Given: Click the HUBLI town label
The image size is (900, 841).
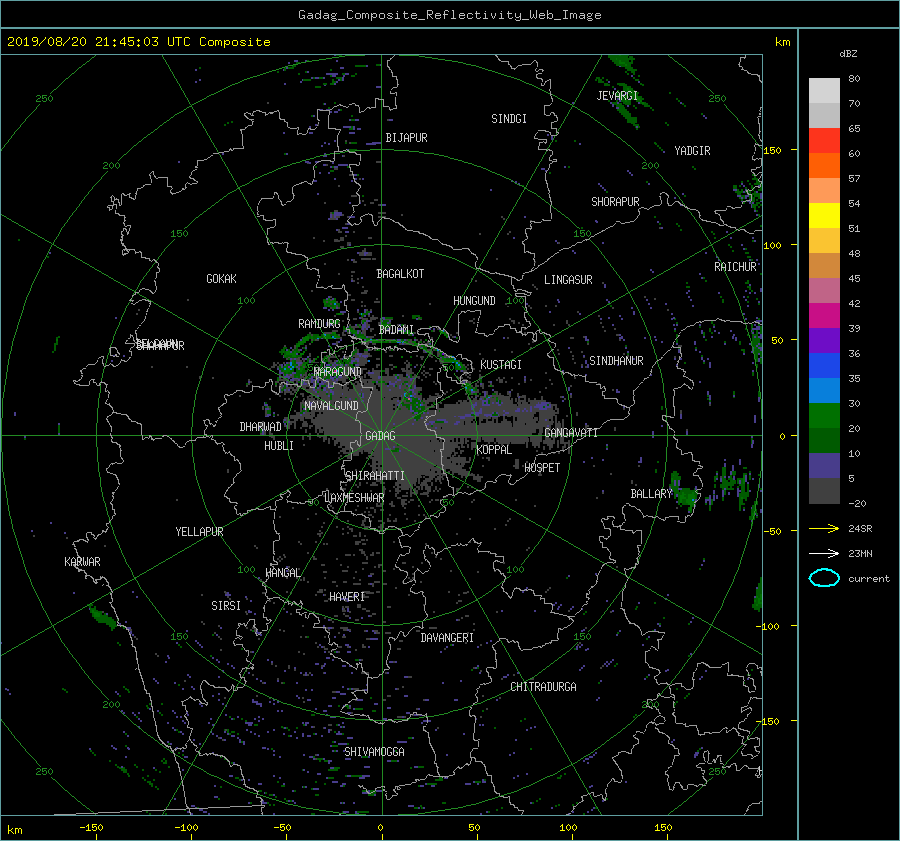Looking at the screenshot, I should [279, 446].
